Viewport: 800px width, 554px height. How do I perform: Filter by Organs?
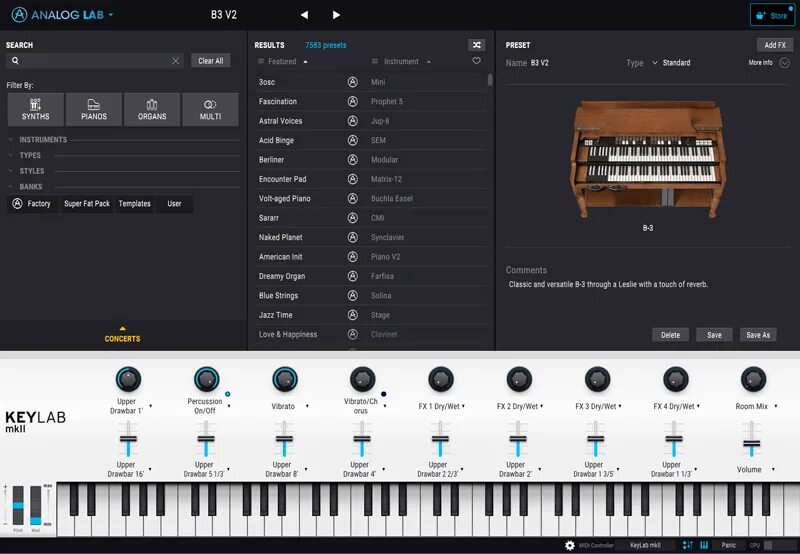coord(152,109)
